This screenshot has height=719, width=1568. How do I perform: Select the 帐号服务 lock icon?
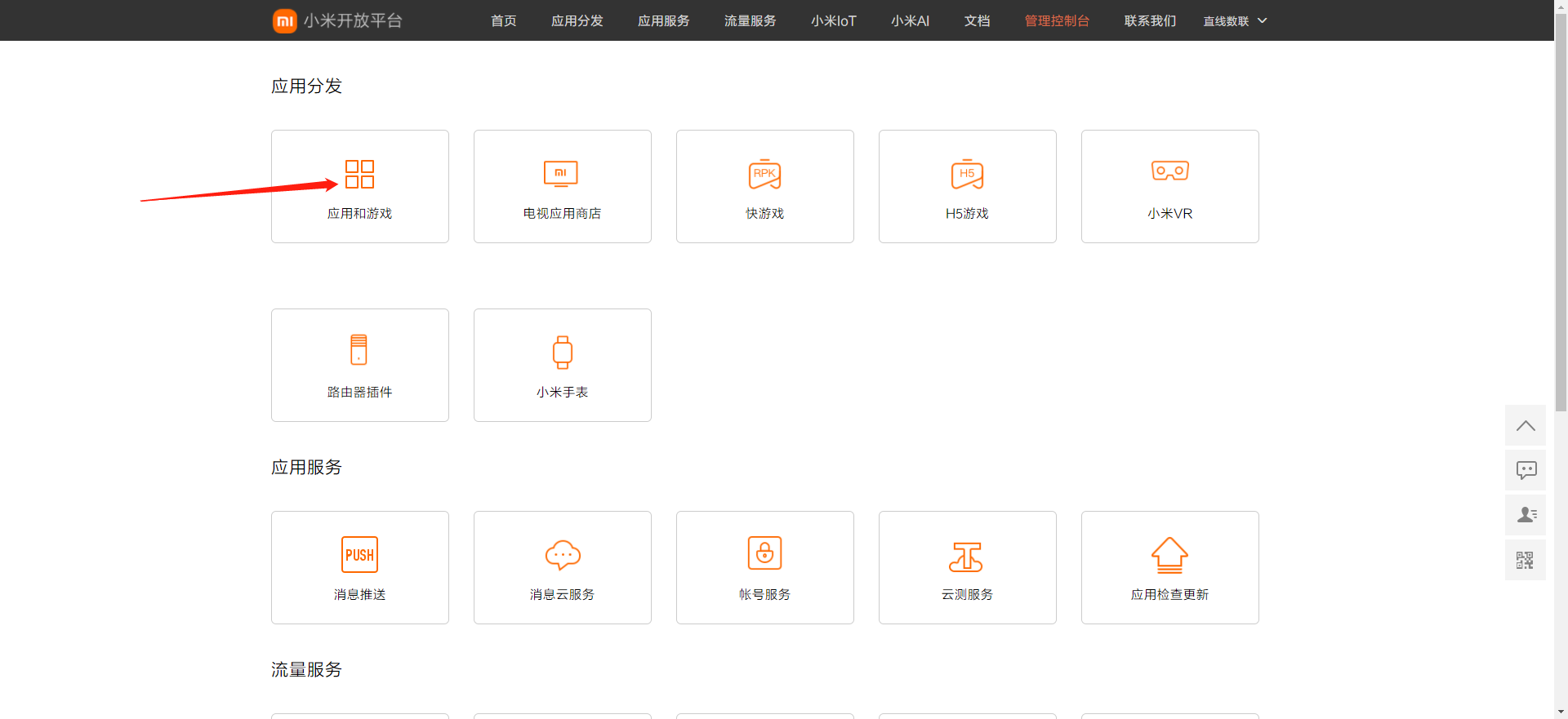[x=764, y=553]
